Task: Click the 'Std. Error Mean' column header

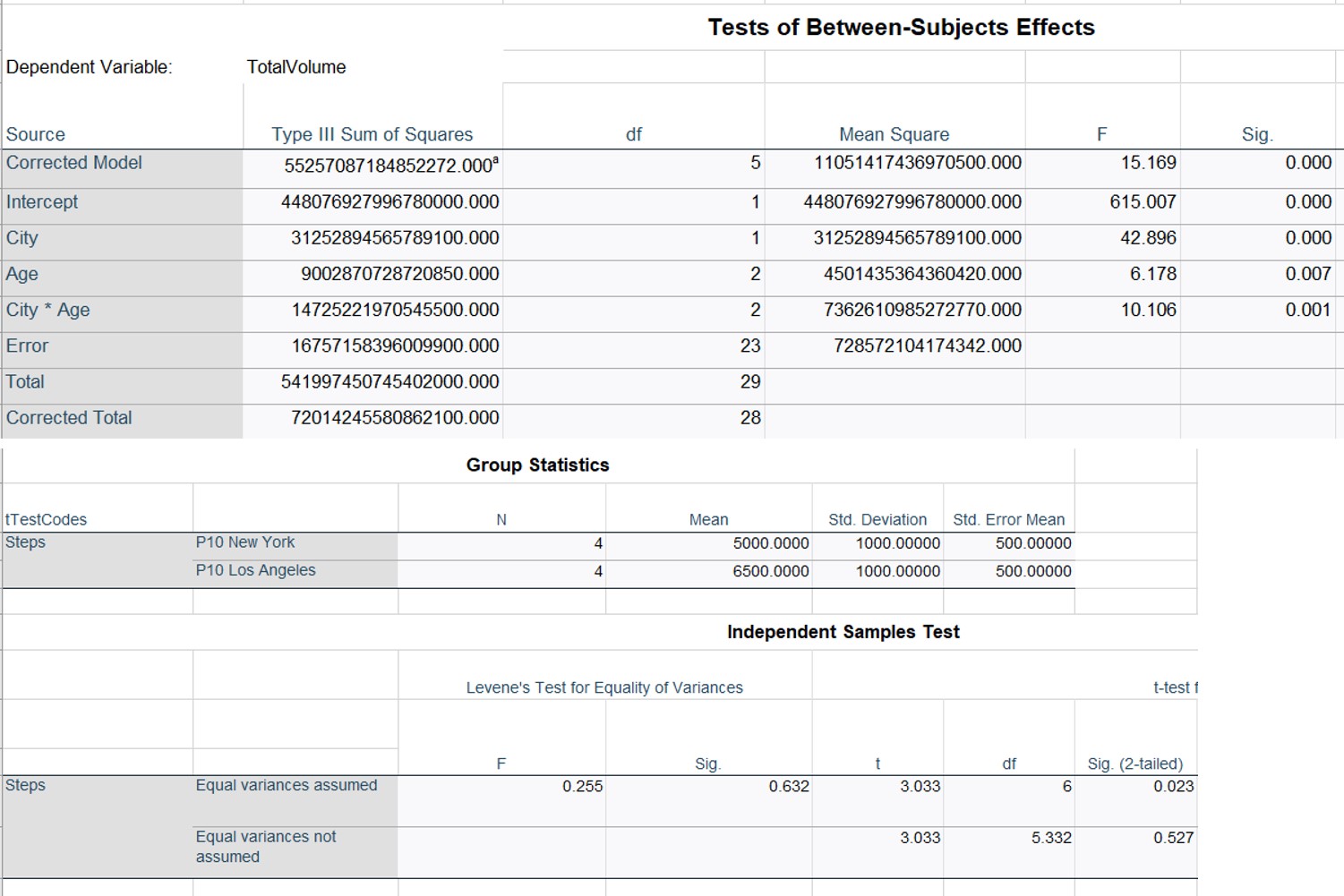Action: tap(1009, 520)
